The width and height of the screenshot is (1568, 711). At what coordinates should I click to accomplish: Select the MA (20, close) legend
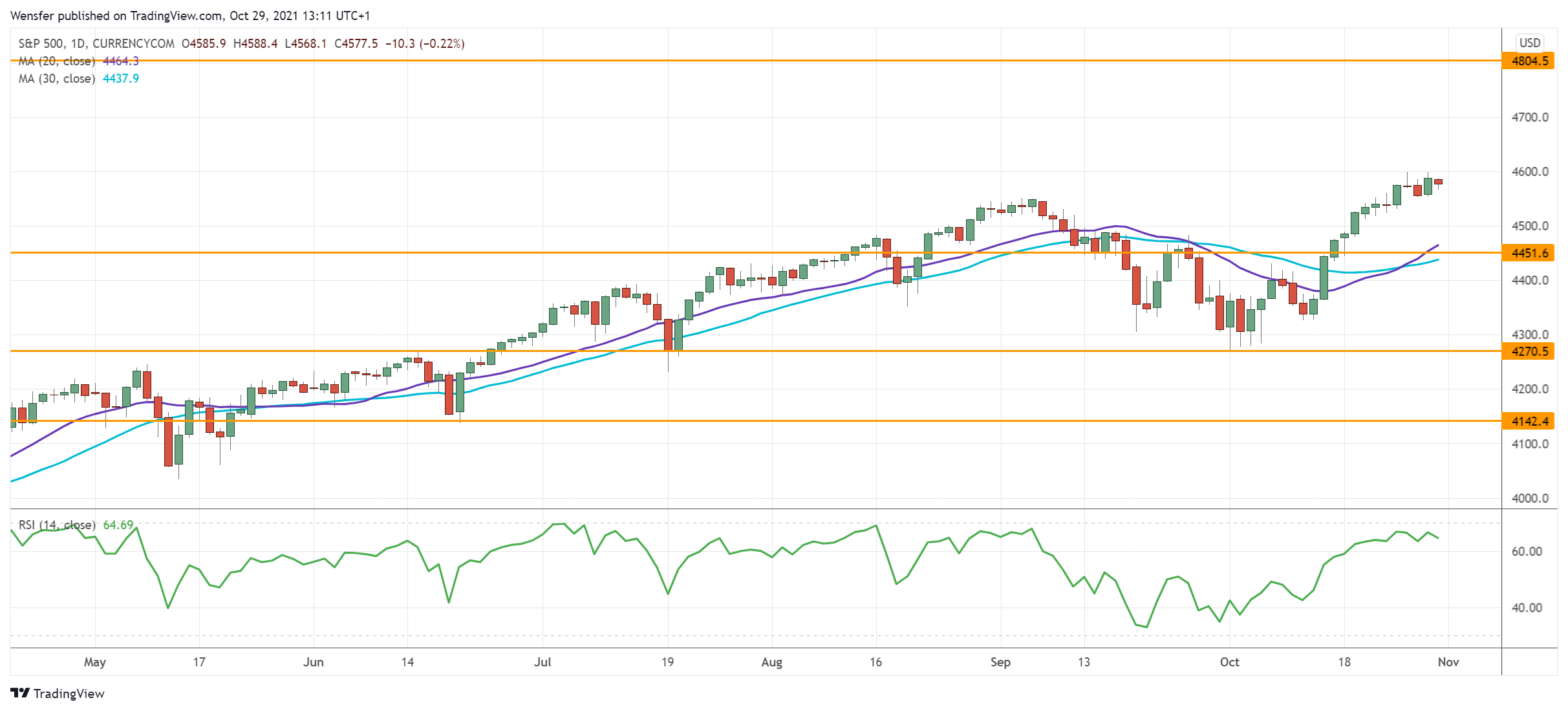pos(57,61)
